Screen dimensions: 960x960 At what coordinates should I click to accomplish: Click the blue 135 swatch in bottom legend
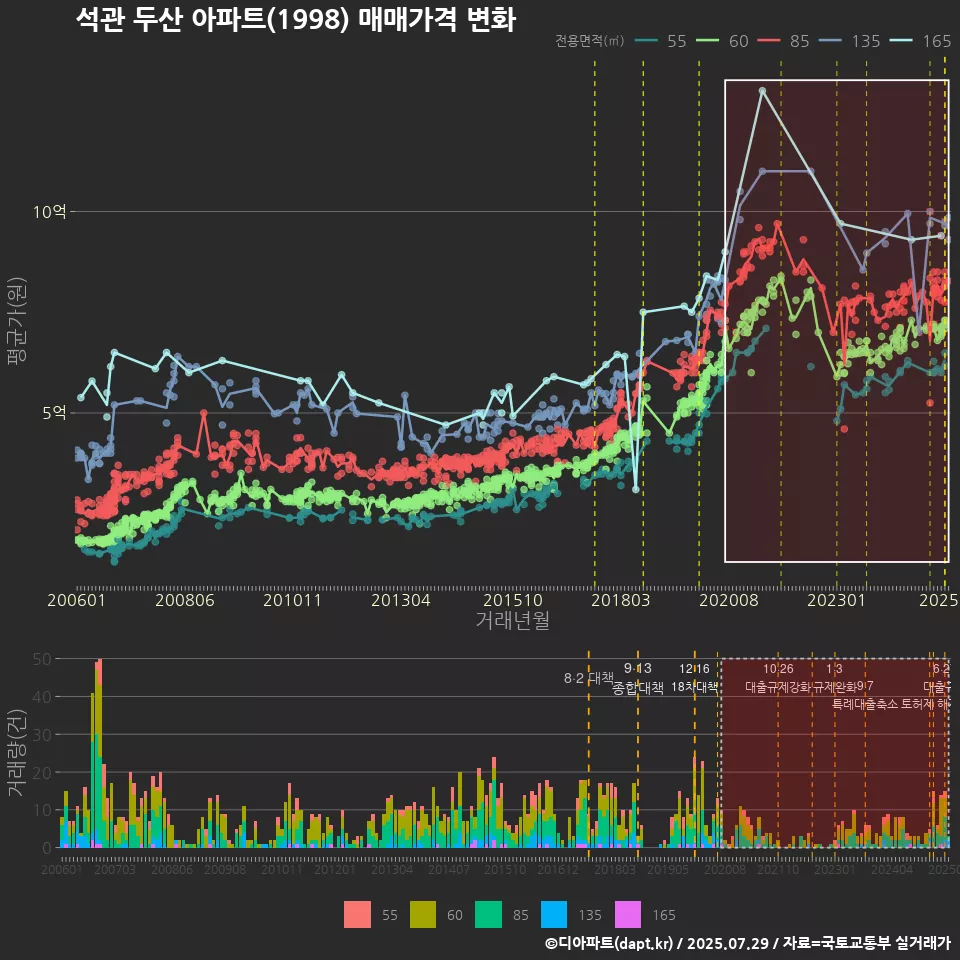(x=553, y=915)
